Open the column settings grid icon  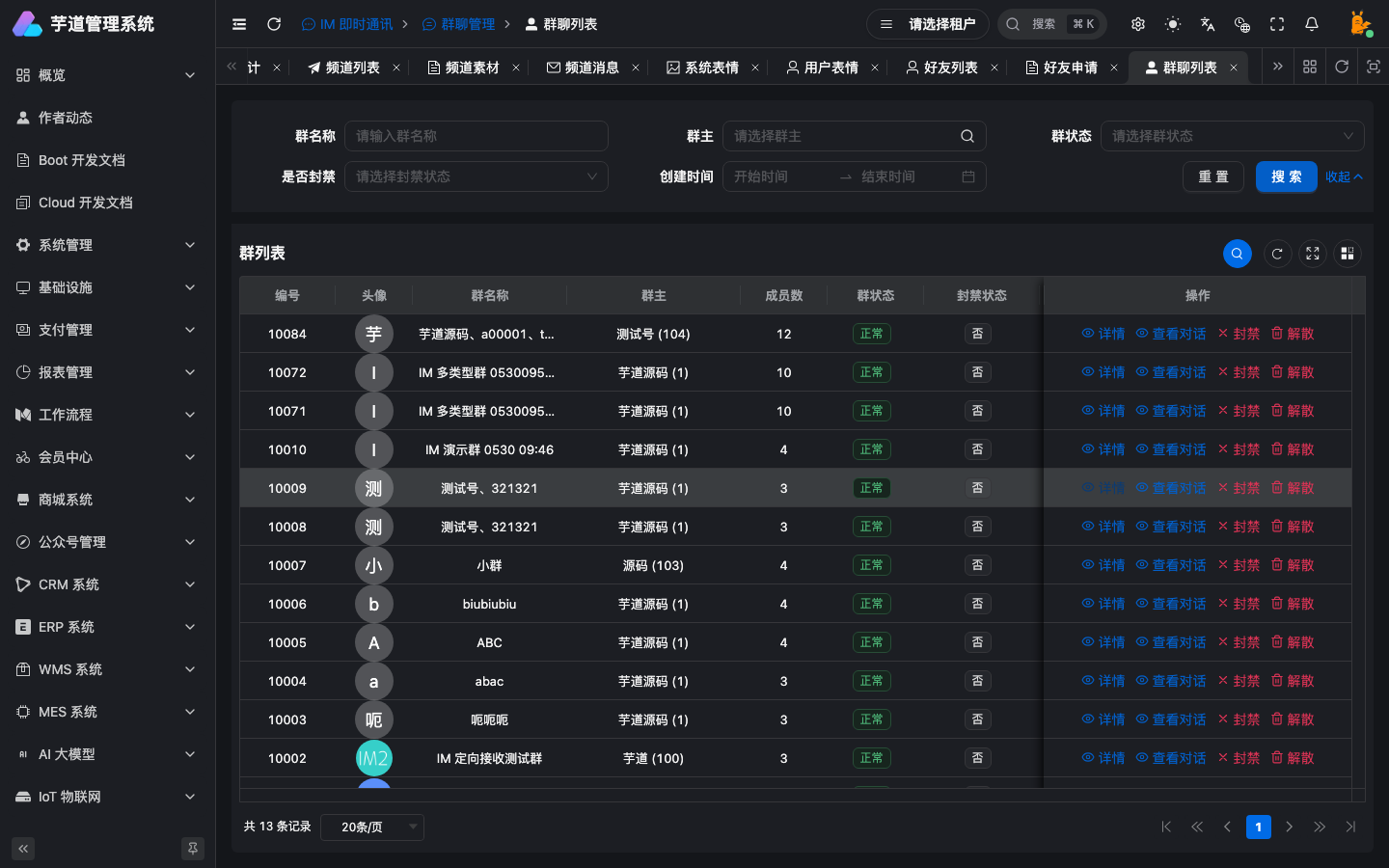[1348, 254]
